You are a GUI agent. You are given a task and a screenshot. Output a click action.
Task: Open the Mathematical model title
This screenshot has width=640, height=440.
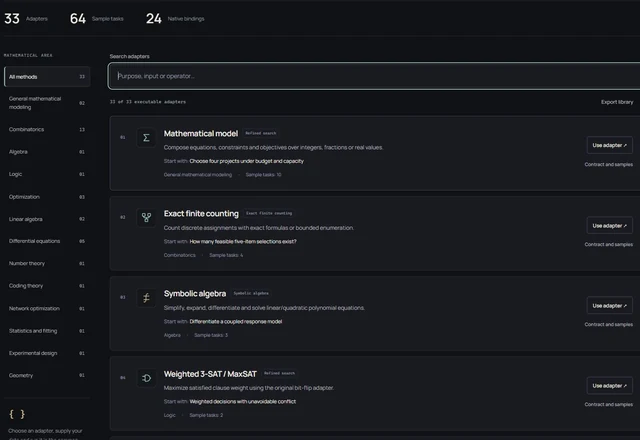(x=200, y=133)
